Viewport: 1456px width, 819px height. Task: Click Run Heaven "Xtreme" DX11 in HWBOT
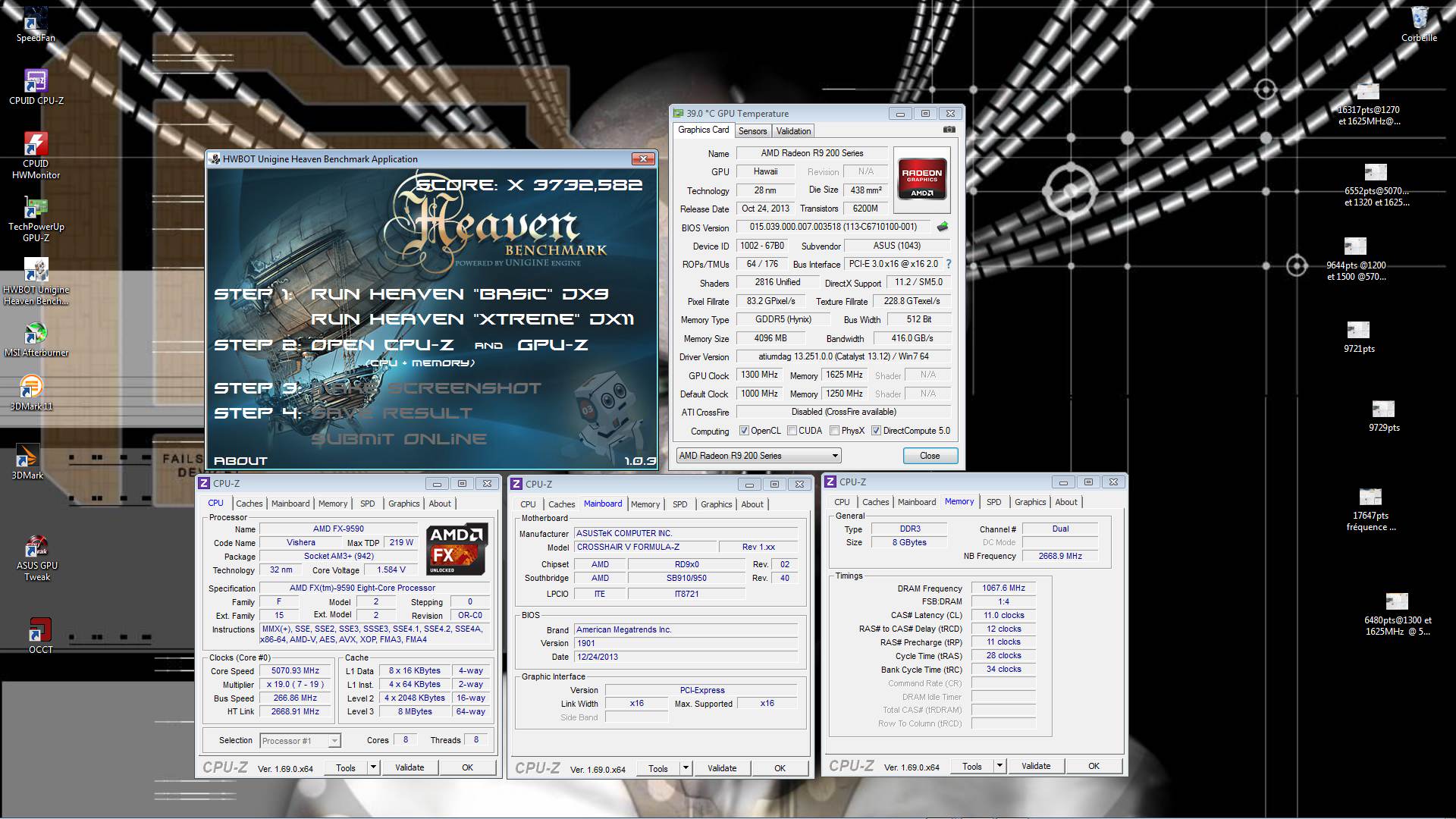[472, 319]
